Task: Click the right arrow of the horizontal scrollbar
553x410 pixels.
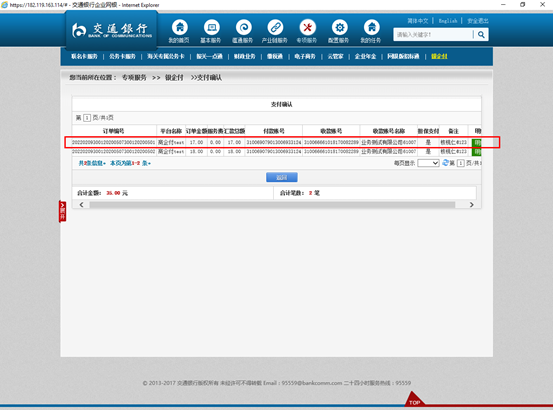Action: coord(472,205)
